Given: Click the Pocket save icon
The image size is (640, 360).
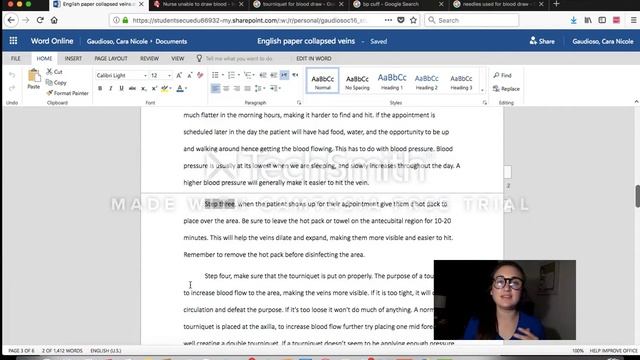Looking at the screenshot, I should [401, 20].
